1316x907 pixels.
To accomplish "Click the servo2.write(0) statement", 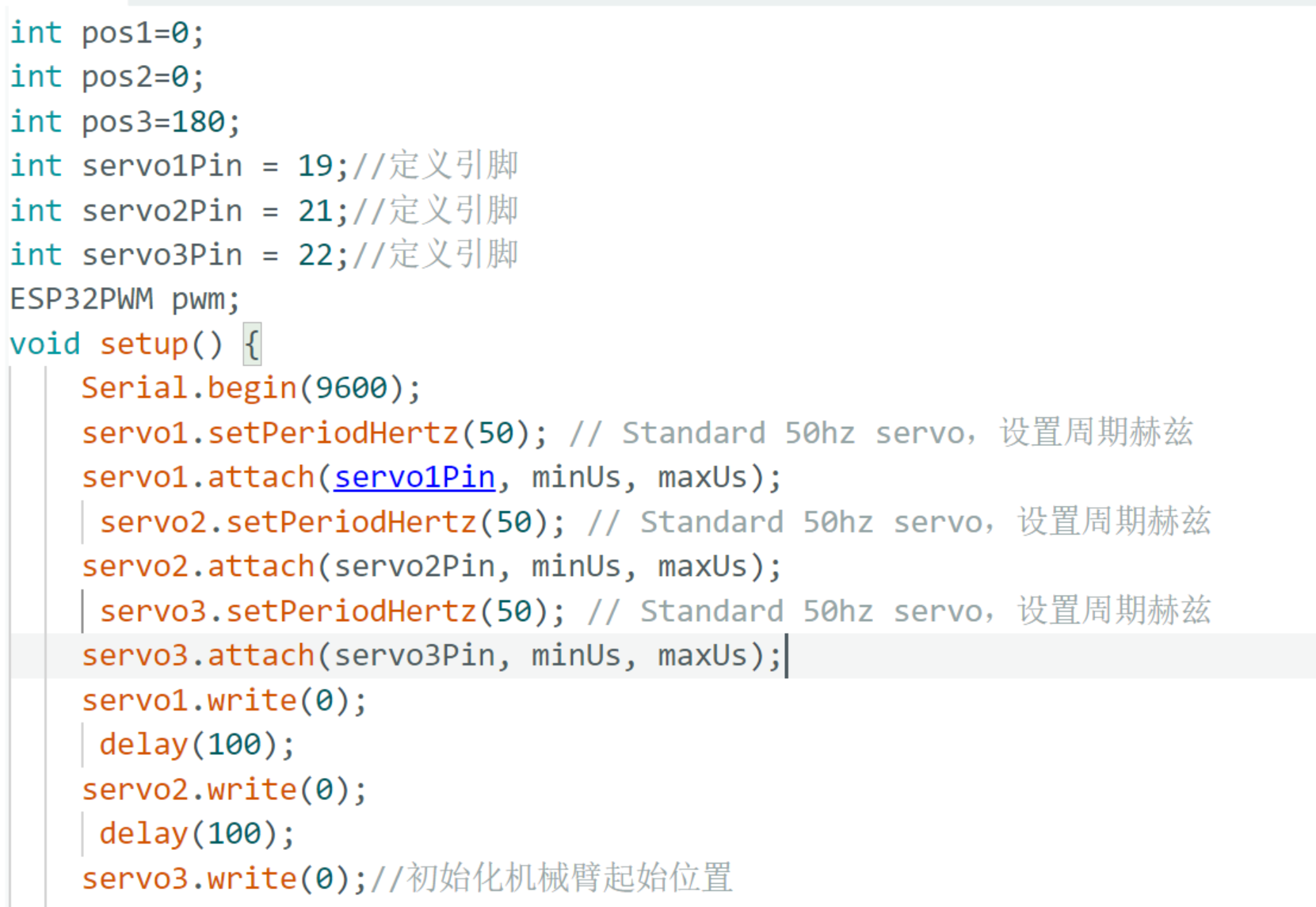I will pyautogui.click(x=225, y=791).
